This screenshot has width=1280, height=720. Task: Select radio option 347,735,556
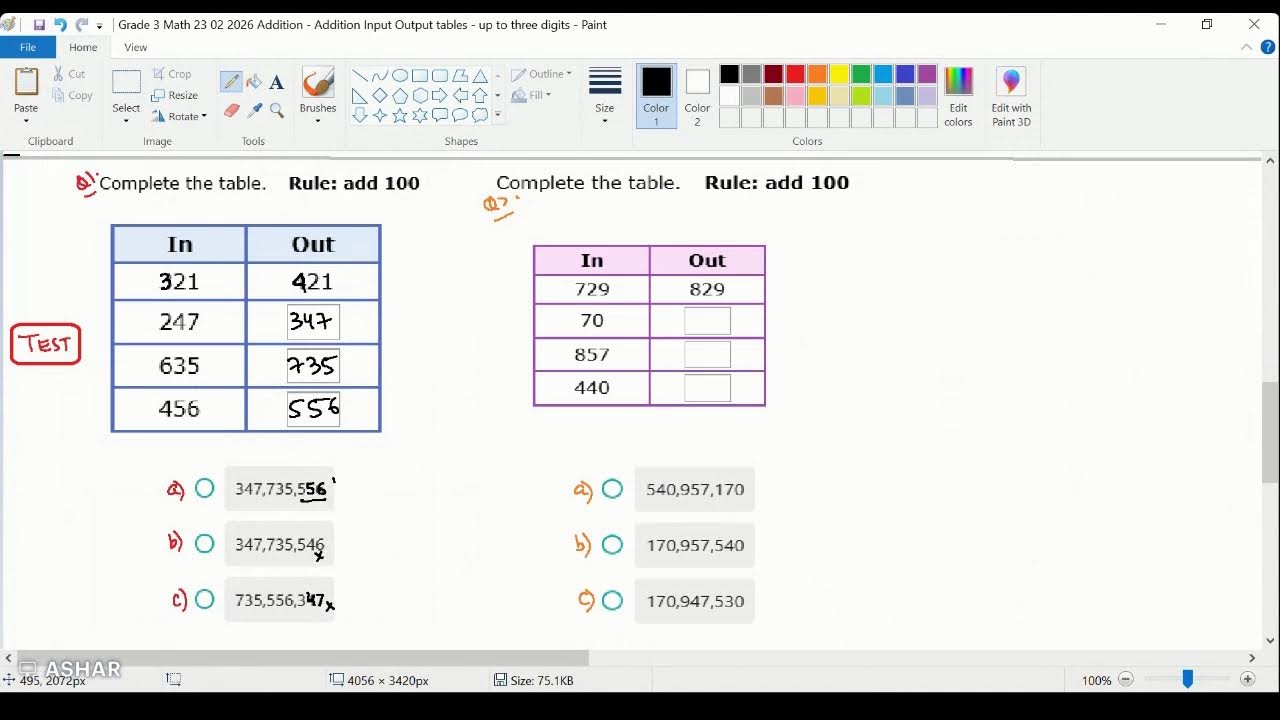pos(205,489)
